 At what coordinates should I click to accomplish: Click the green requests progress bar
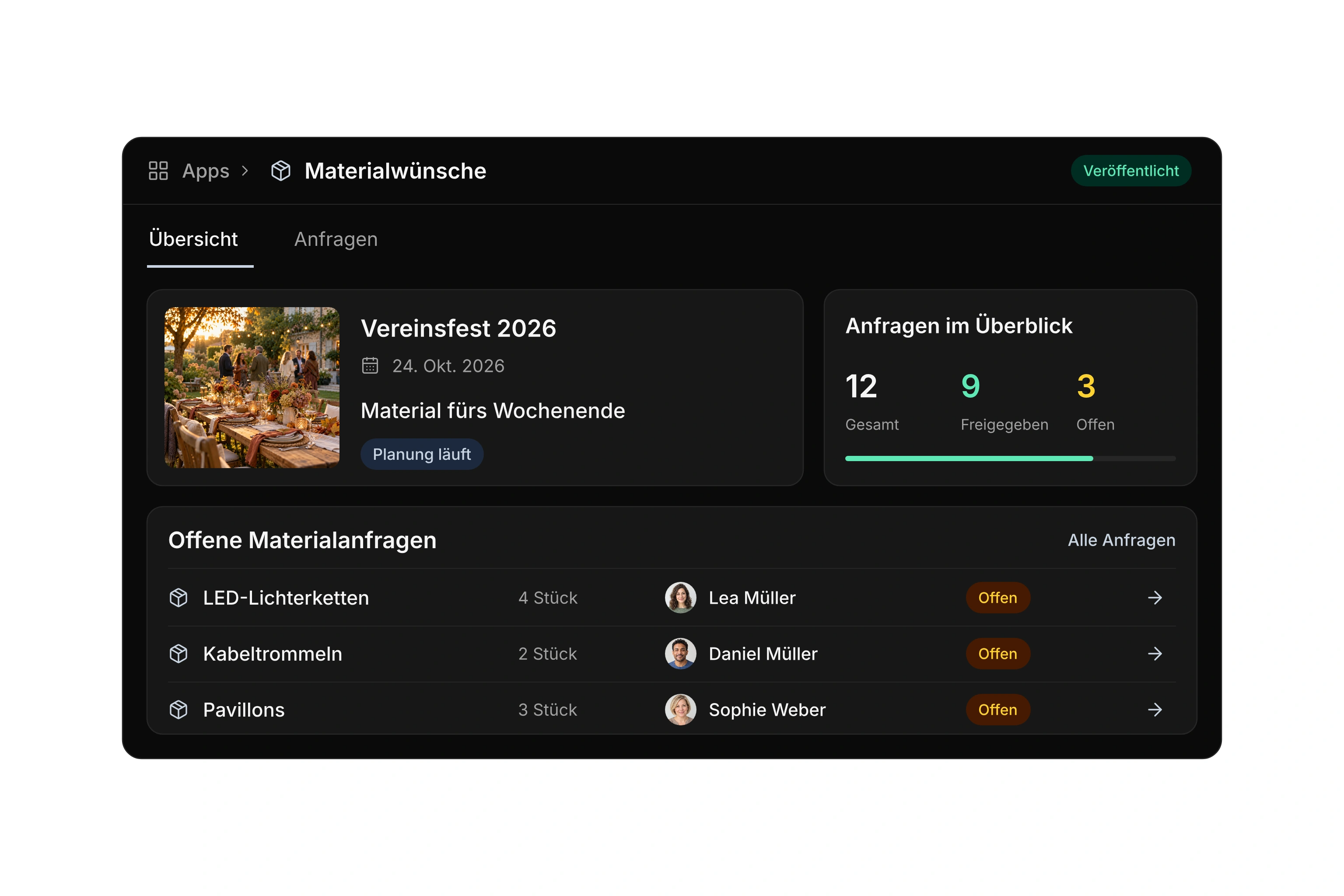tap(1010, 458)
